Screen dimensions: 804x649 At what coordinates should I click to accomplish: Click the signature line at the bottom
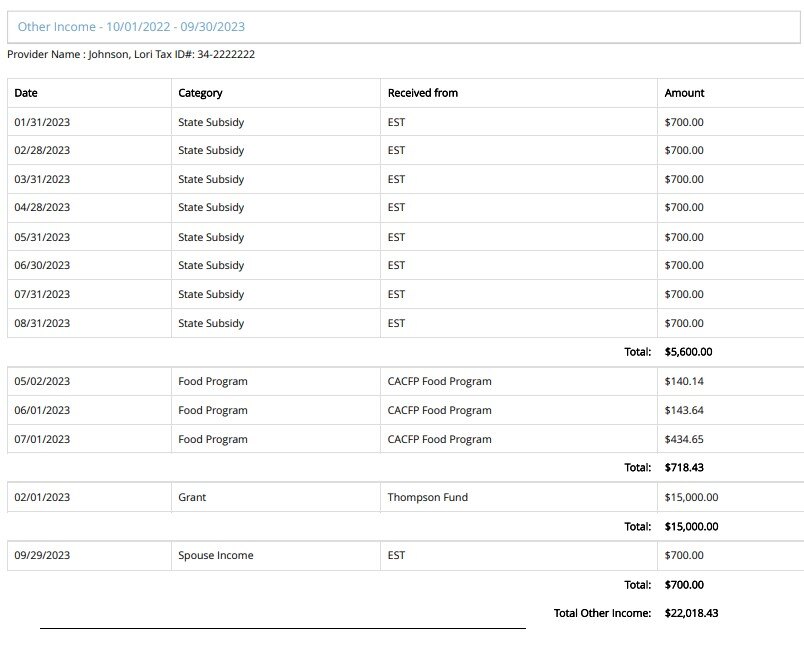pyautogui.click(x=282, y=628)
